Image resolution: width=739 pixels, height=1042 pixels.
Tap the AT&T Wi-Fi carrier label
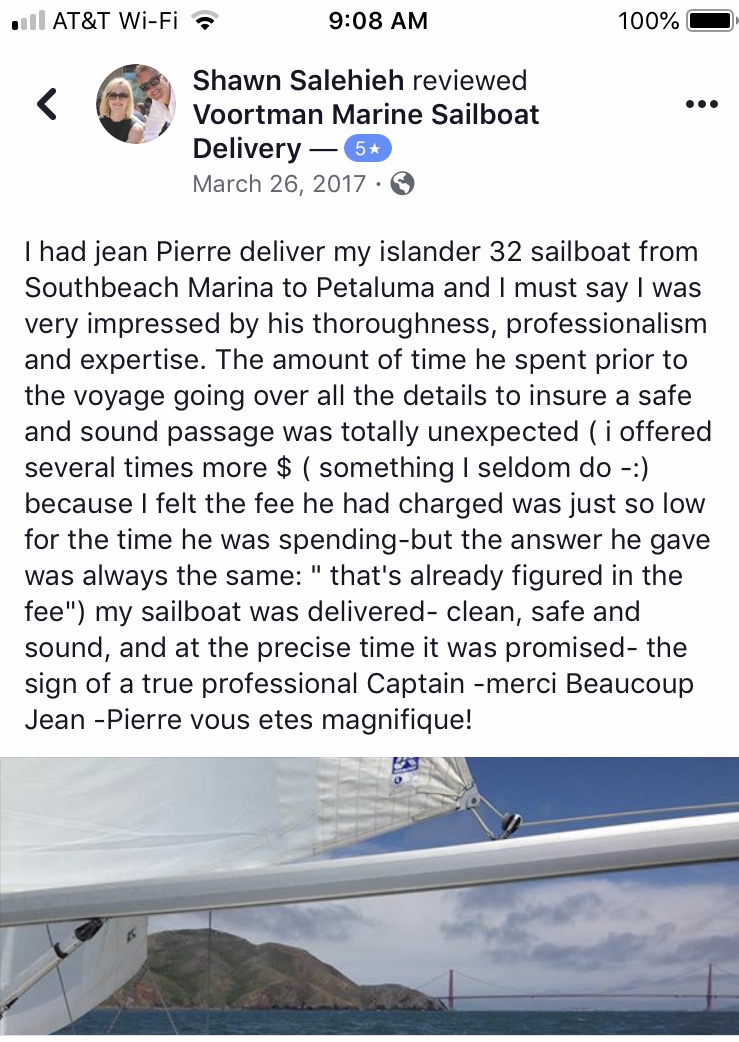(x=115, y=21)
